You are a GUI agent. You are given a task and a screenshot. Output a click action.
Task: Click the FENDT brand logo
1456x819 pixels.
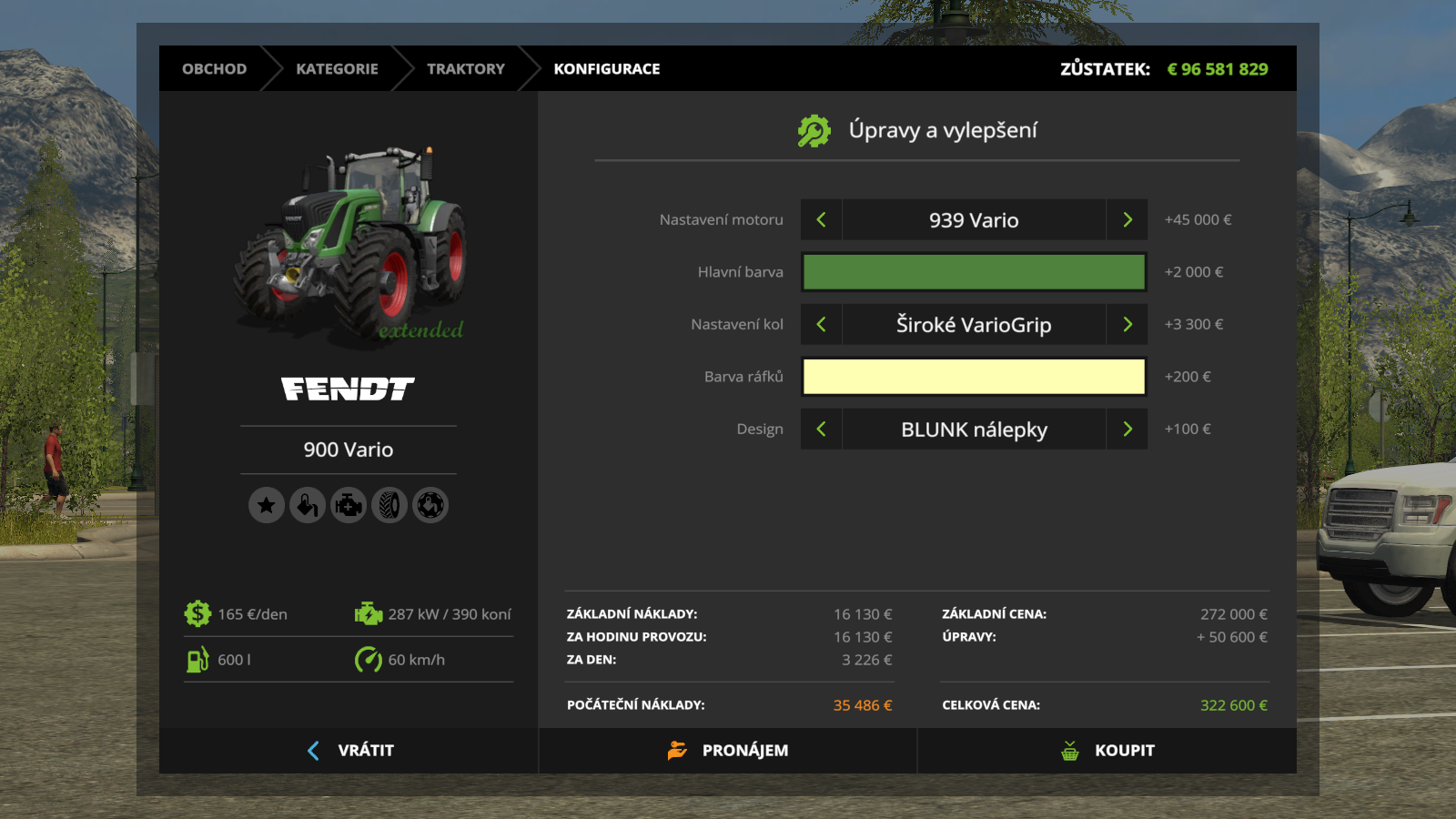click(x=348, y=389)
